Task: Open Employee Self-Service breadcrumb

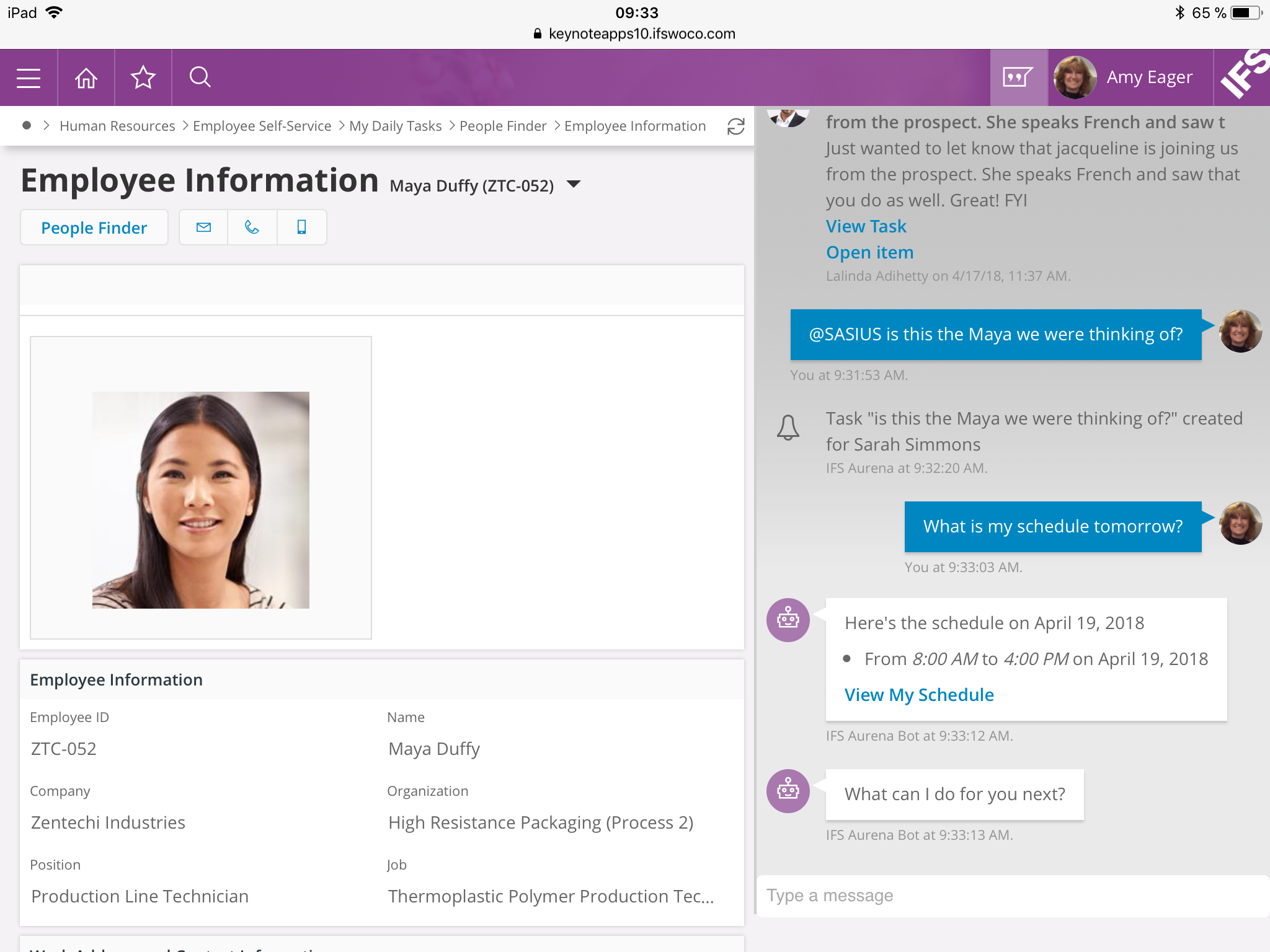Action: [262, 126]
